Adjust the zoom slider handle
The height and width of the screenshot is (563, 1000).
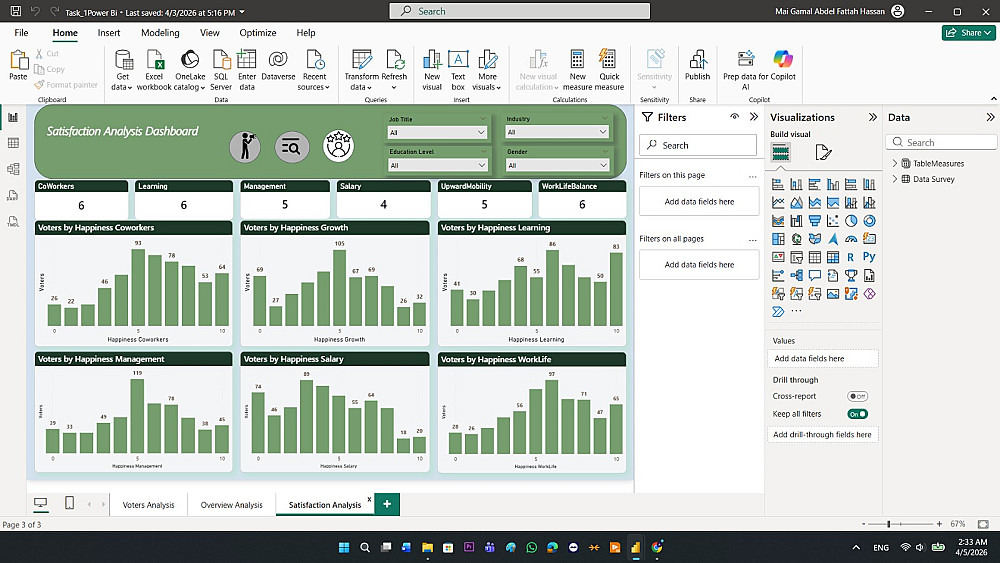pos(888,524)
